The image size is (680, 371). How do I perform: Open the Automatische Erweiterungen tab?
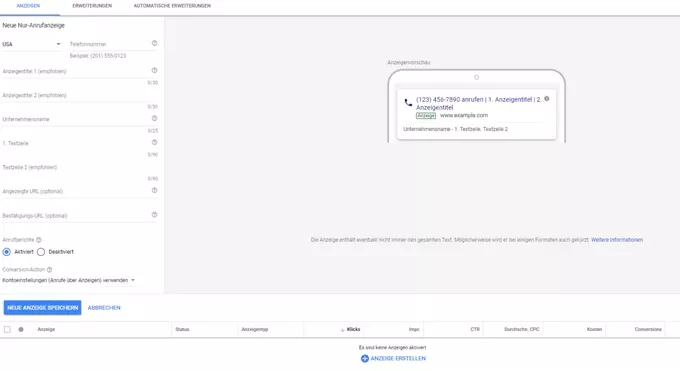coord(172,6)
